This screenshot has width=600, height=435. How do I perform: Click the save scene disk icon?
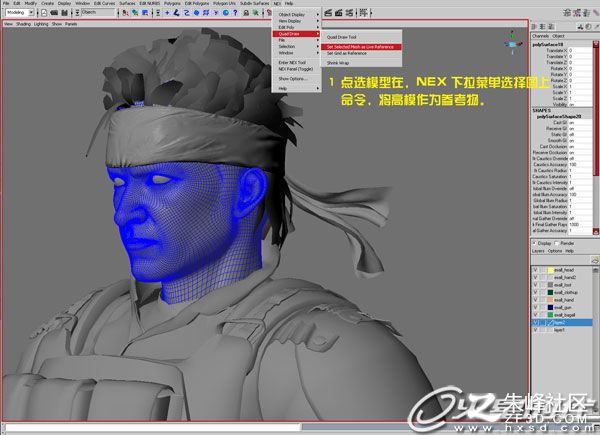(65, 13)
